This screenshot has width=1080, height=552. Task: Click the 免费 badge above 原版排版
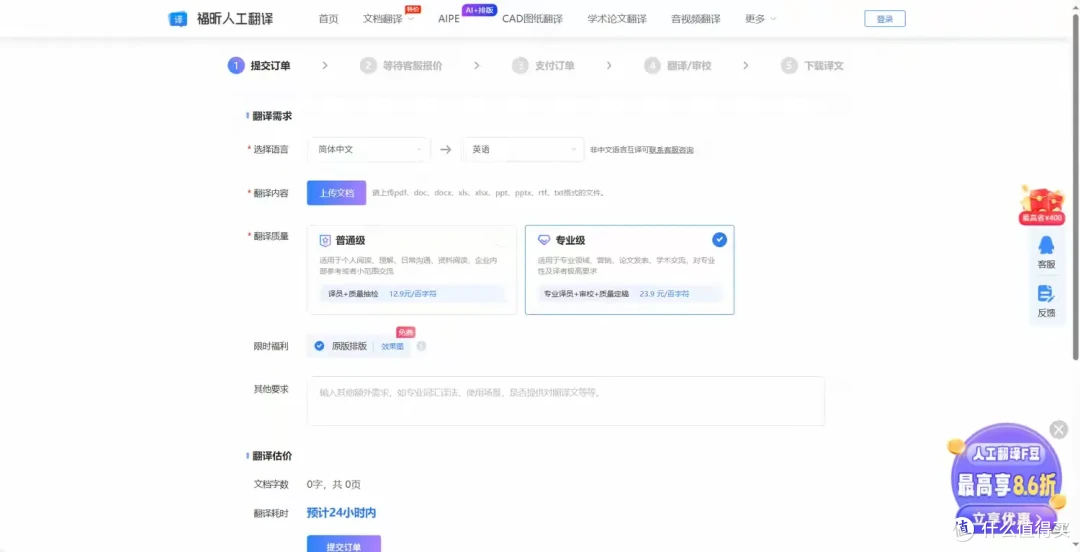pyautogui.click(x=406, y=332)
